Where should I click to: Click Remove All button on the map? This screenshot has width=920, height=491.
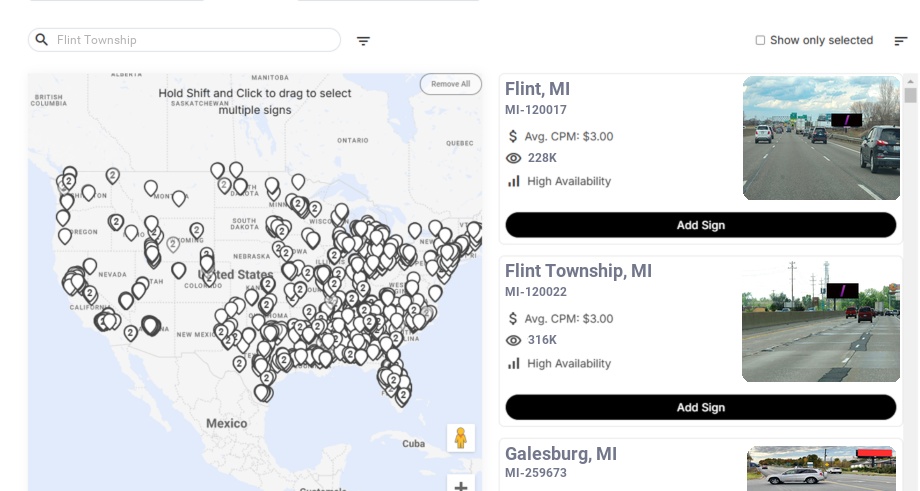450,84
